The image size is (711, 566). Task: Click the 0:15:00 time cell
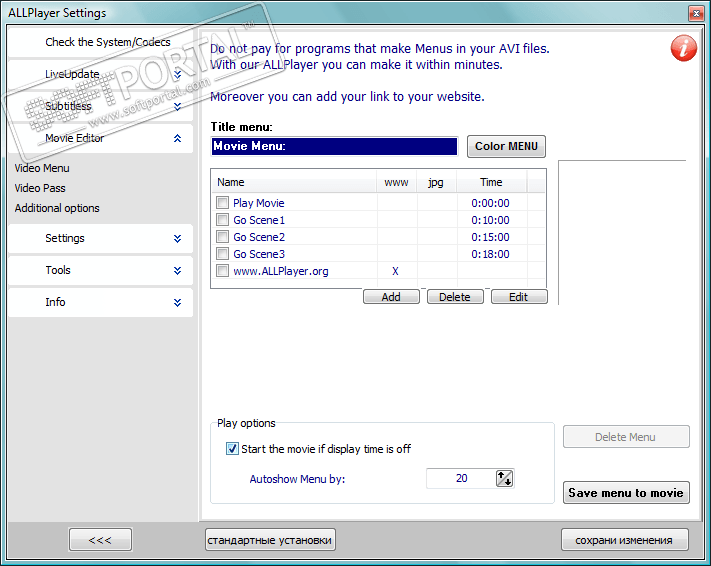(490, 237)
